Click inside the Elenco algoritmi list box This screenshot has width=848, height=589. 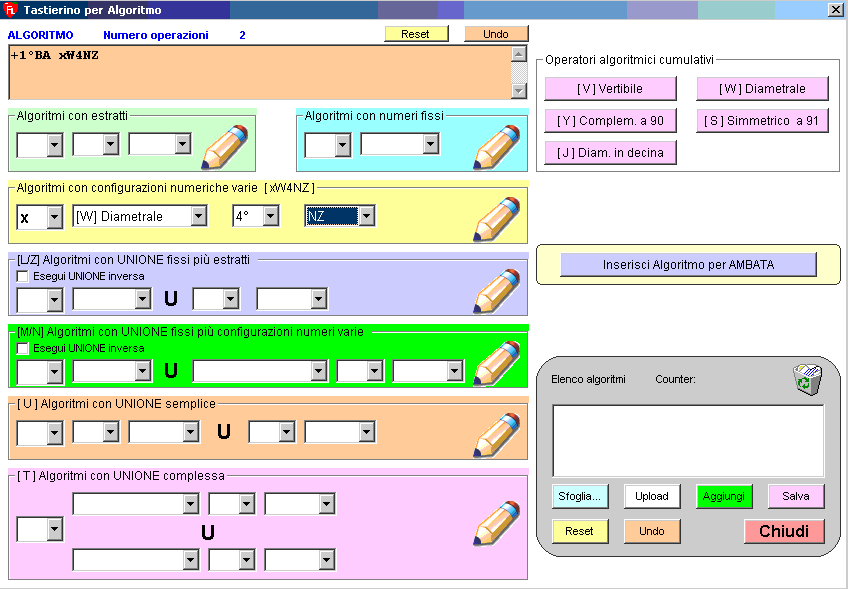click(x=688, y=440)
